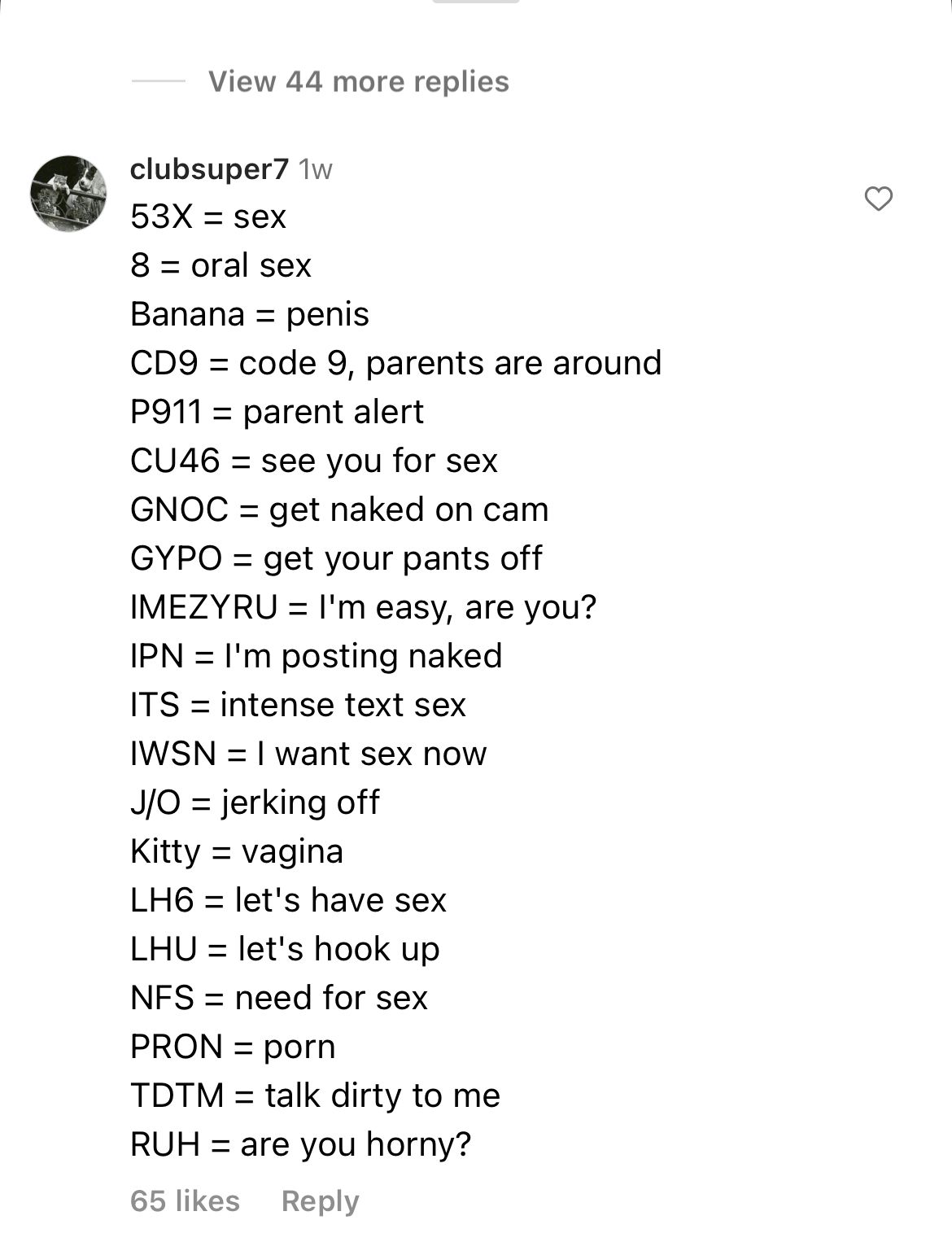Select the 'GNOC' comment line

pos(339,509)
